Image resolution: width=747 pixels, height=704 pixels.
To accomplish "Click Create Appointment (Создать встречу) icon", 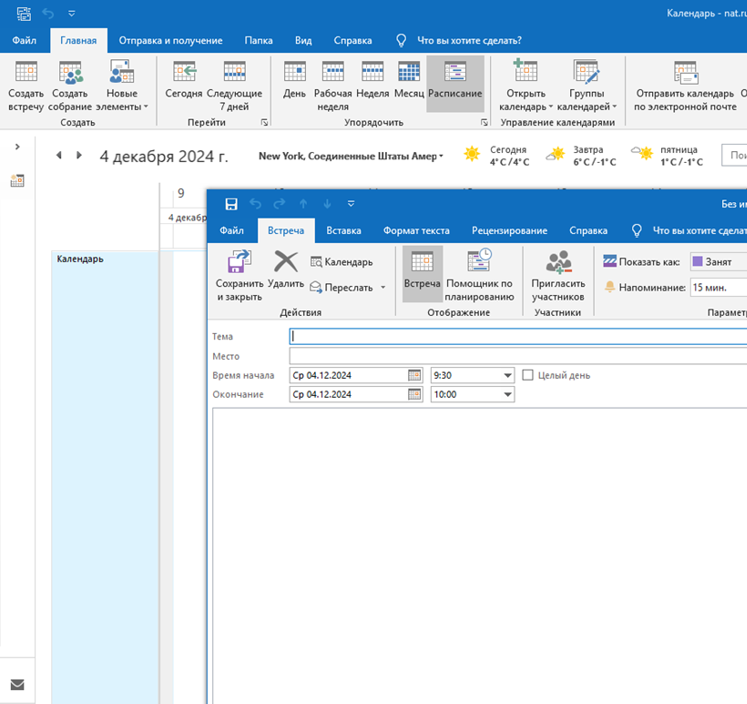I will pyautogui.click(x=26, y=86).
